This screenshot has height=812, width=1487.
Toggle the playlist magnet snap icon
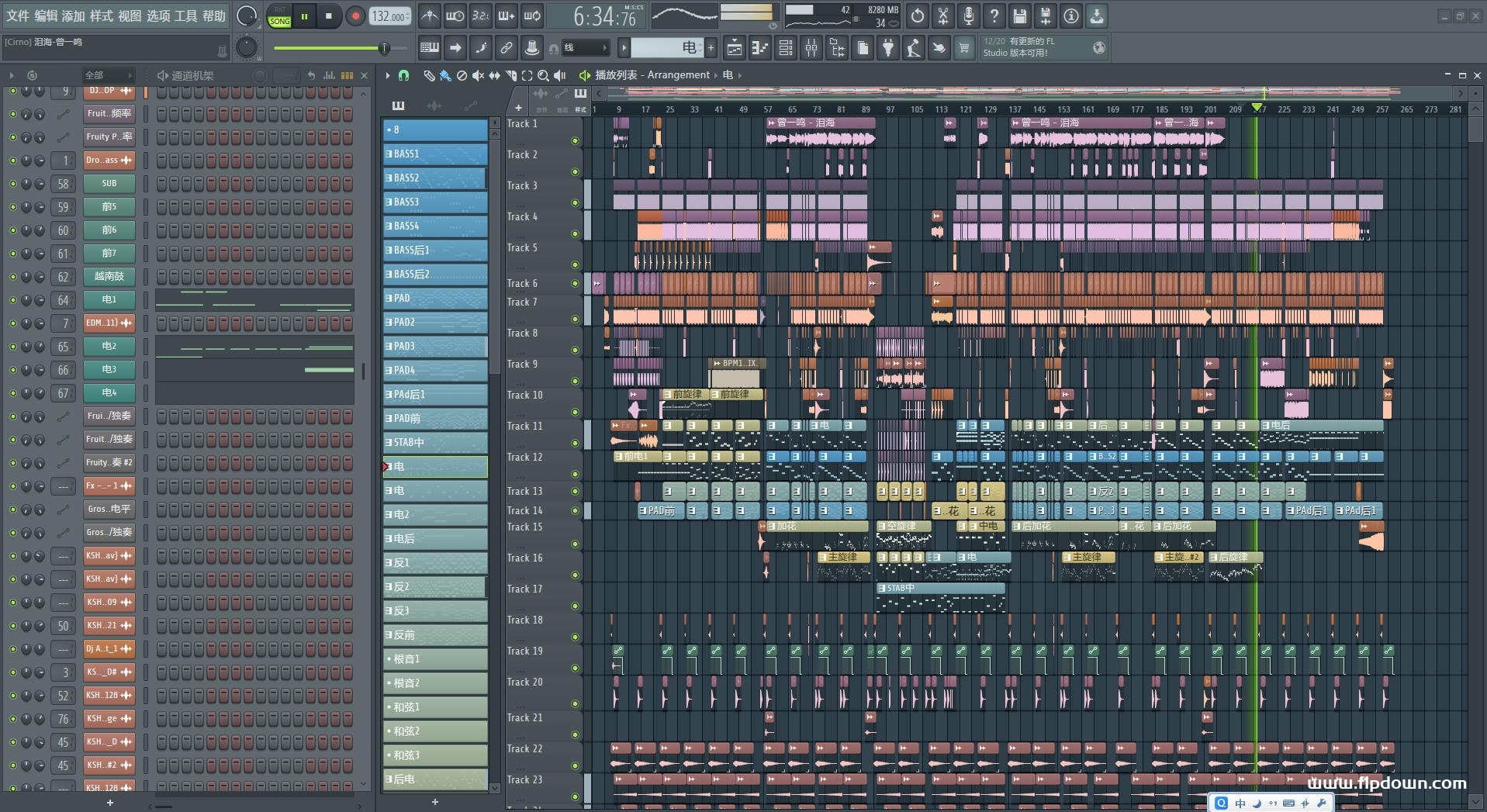click(403, 75)
